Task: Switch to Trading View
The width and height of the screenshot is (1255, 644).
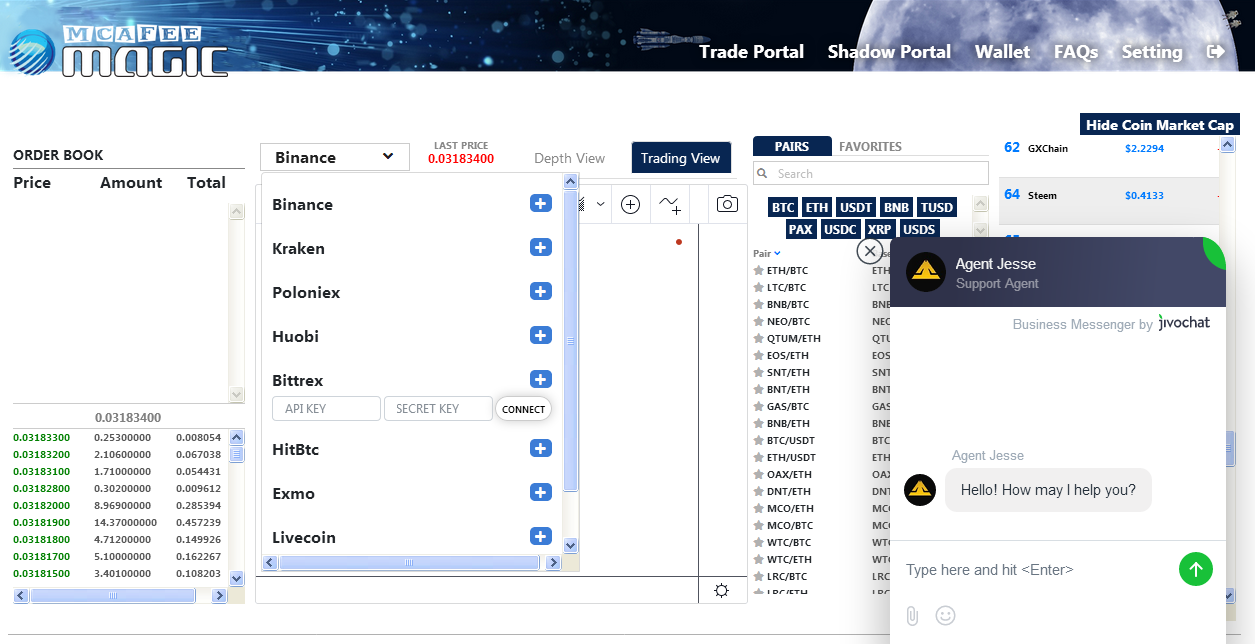Action: 681,158
